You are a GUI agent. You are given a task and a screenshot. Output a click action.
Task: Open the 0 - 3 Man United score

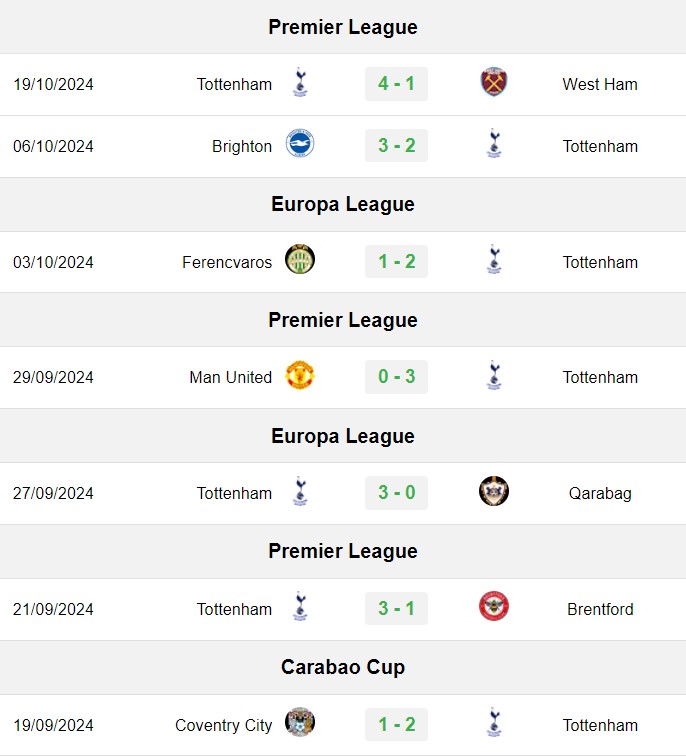tap(396, 377)
